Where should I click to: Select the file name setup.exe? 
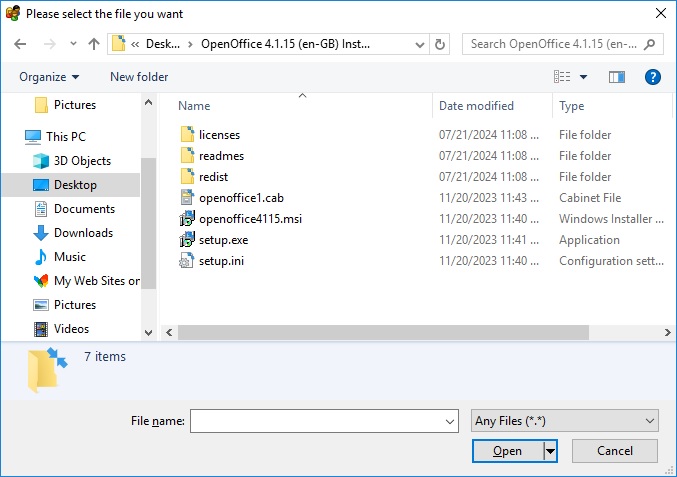pyautogui.click(x=224, y=240)
